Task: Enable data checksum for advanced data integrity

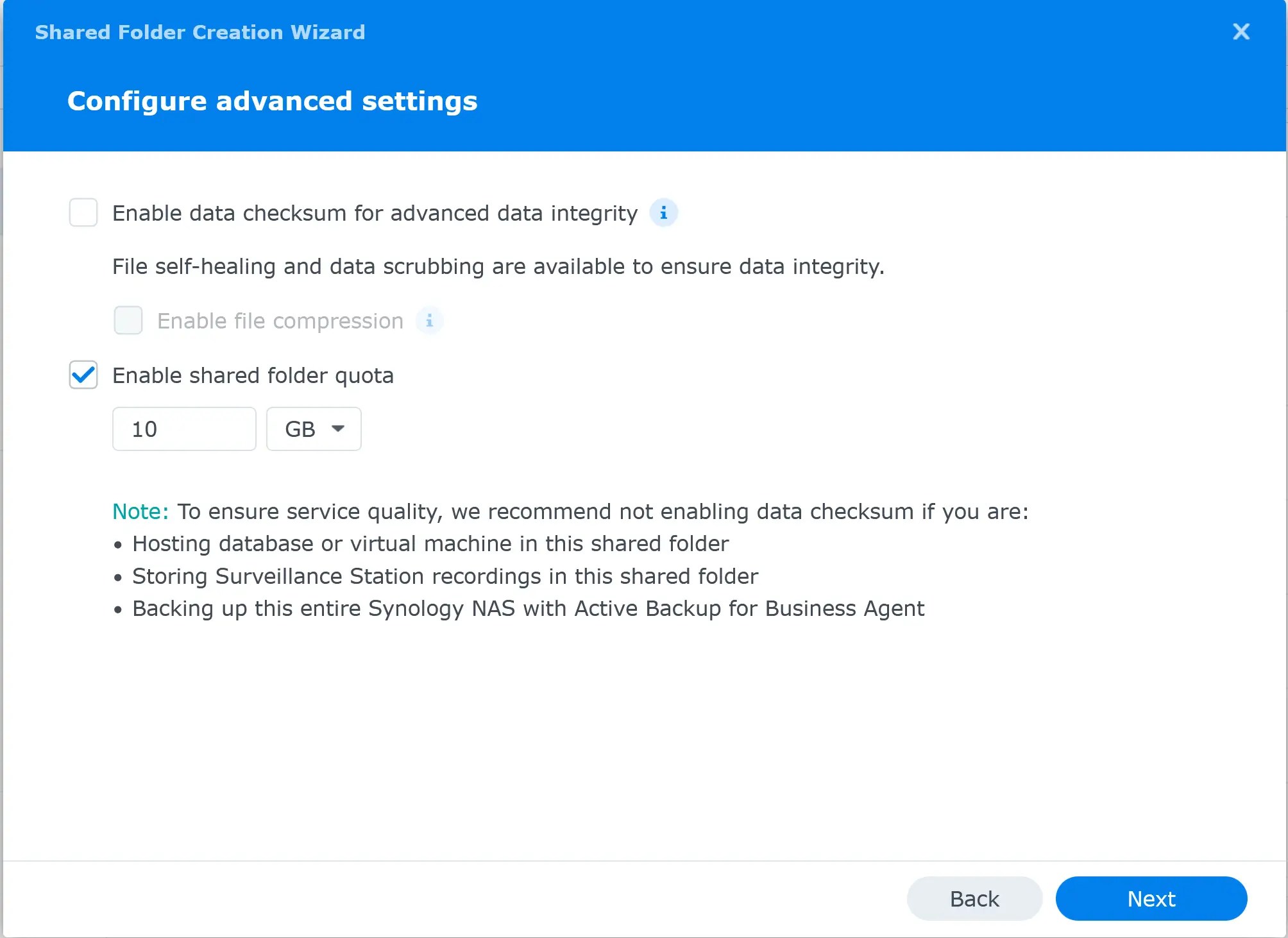Action: click(82, 212)
